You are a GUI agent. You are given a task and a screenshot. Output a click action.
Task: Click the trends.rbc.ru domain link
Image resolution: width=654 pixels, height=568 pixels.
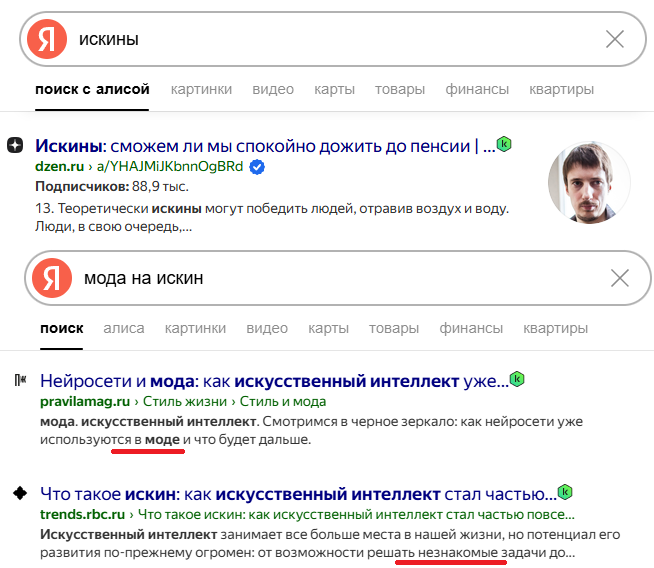pyautogui.click(x=83, y=514)
